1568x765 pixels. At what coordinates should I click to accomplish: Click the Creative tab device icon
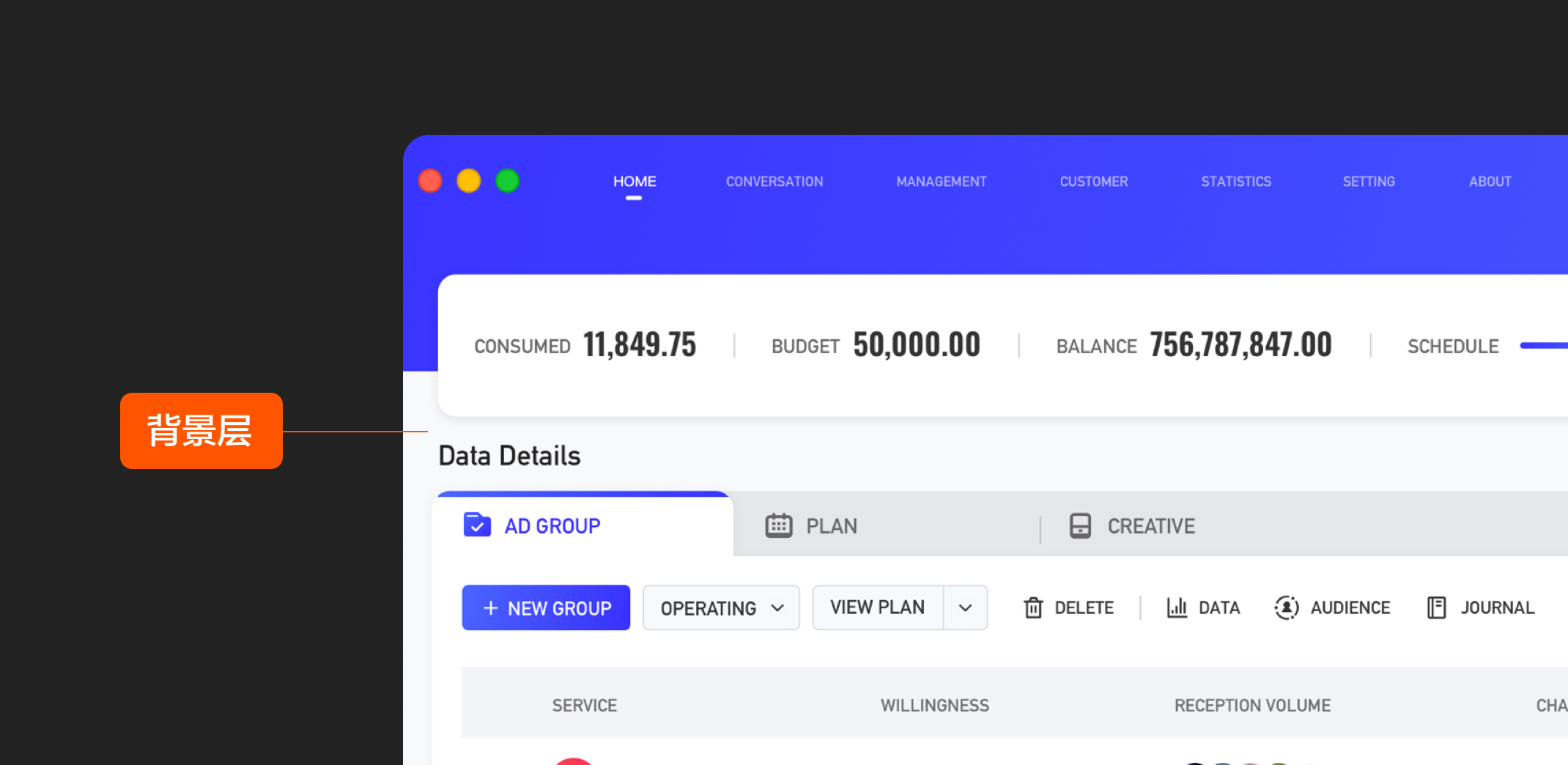[1080, 525]
